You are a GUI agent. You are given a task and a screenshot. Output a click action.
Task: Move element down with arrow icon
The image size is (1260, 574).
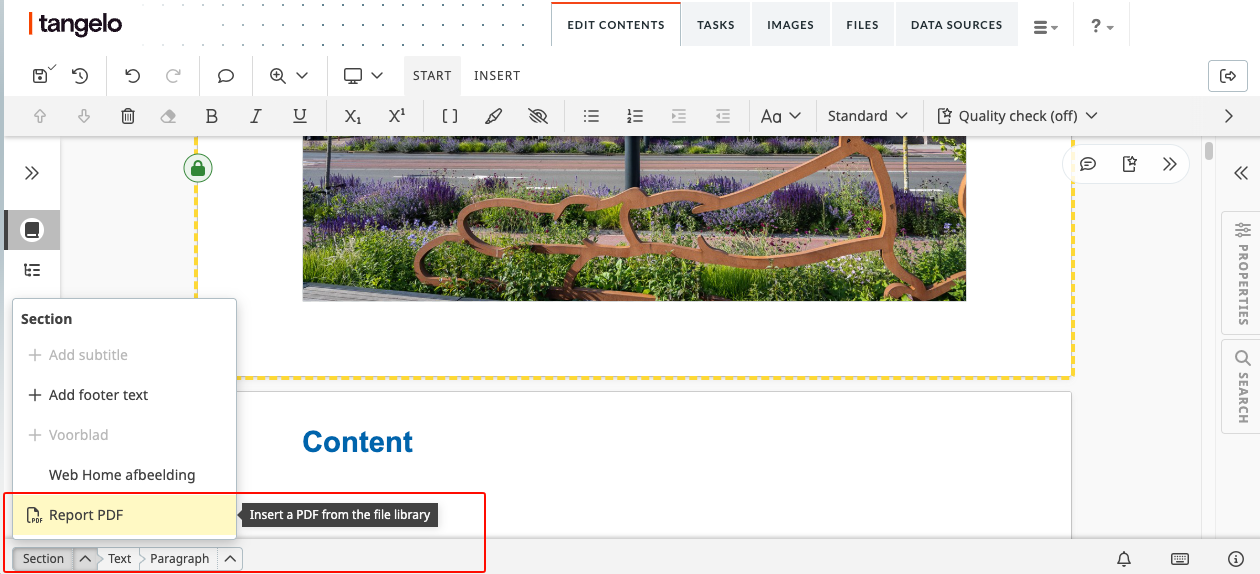coord(84,116)
